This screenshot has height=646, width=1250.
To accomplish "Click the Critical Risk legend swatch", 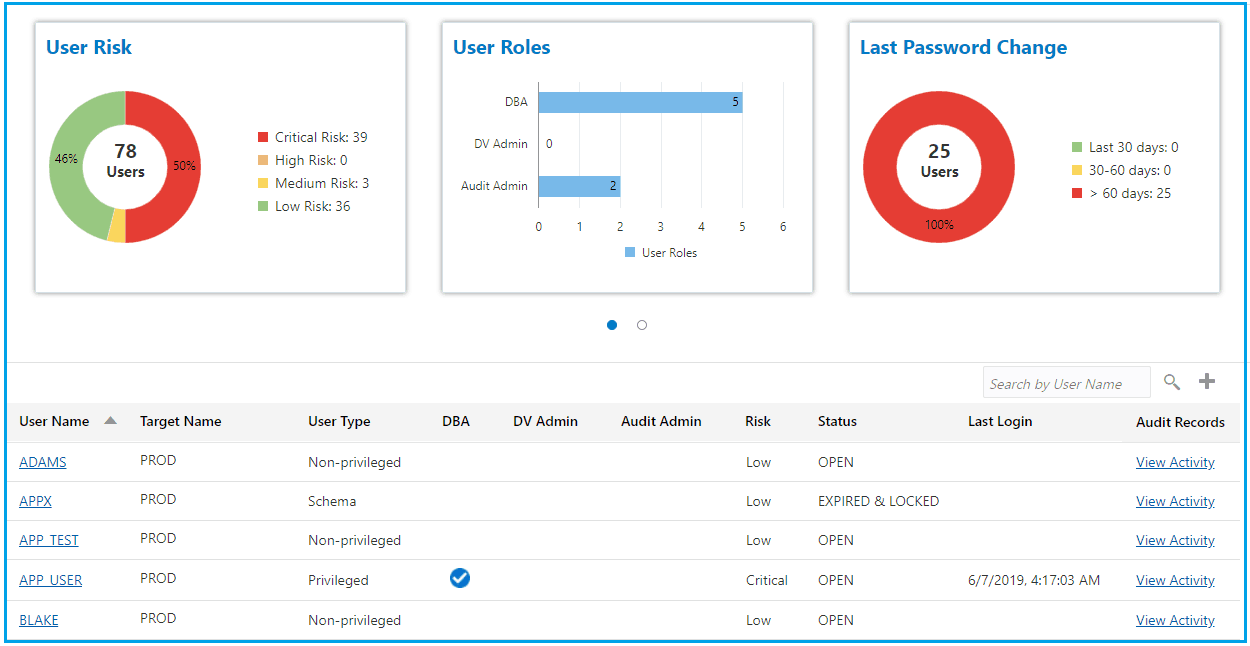I will 263,137.
